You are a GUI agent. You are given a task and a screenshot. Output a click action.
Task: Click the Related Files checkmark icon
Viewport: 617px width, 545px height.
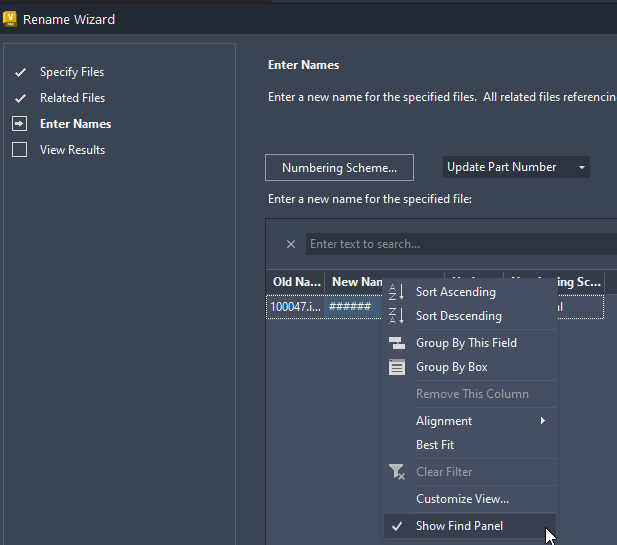point(20,98)
